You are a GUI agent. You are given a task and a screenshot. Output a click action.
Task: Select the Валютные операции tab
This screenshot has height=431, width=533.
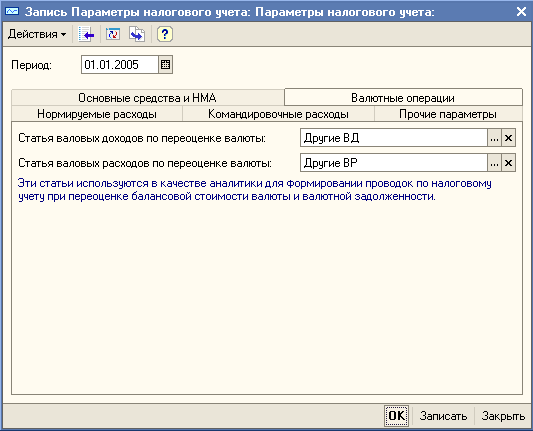pos(403,98)
